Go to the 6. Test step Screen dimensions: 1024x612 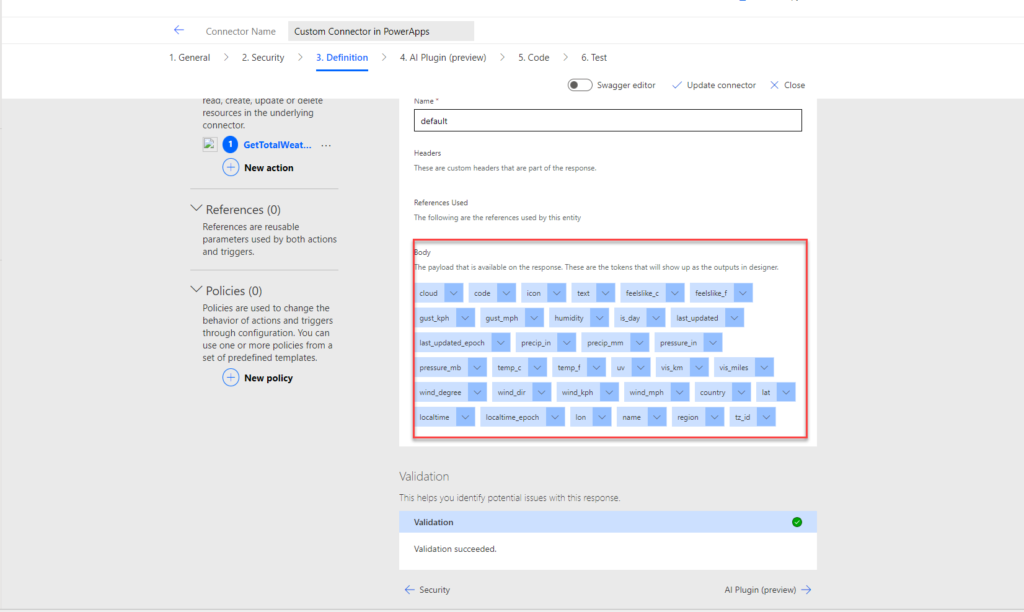point(594,57)
